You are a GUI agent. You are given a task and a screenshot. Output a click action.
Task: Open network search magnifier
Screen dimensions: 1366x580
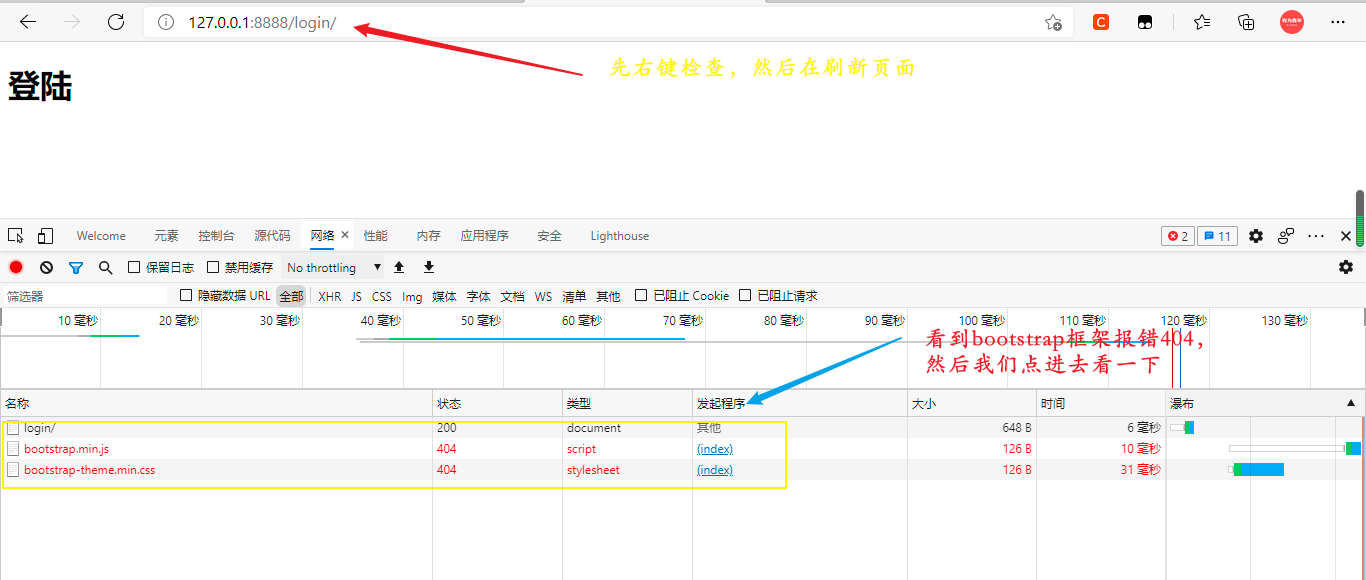105,267
